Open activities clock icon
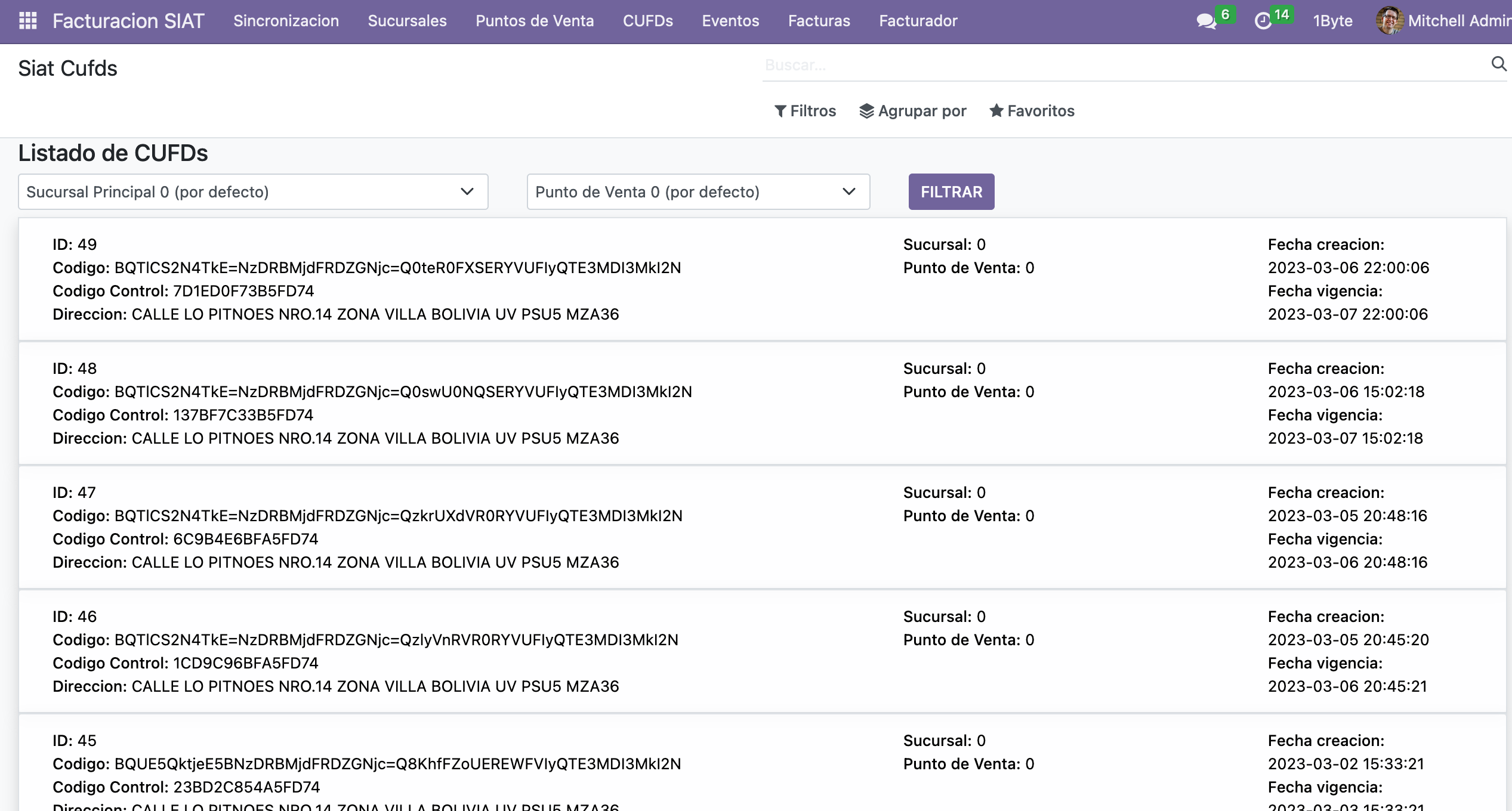The image size is (1512, 811). 1263,21
